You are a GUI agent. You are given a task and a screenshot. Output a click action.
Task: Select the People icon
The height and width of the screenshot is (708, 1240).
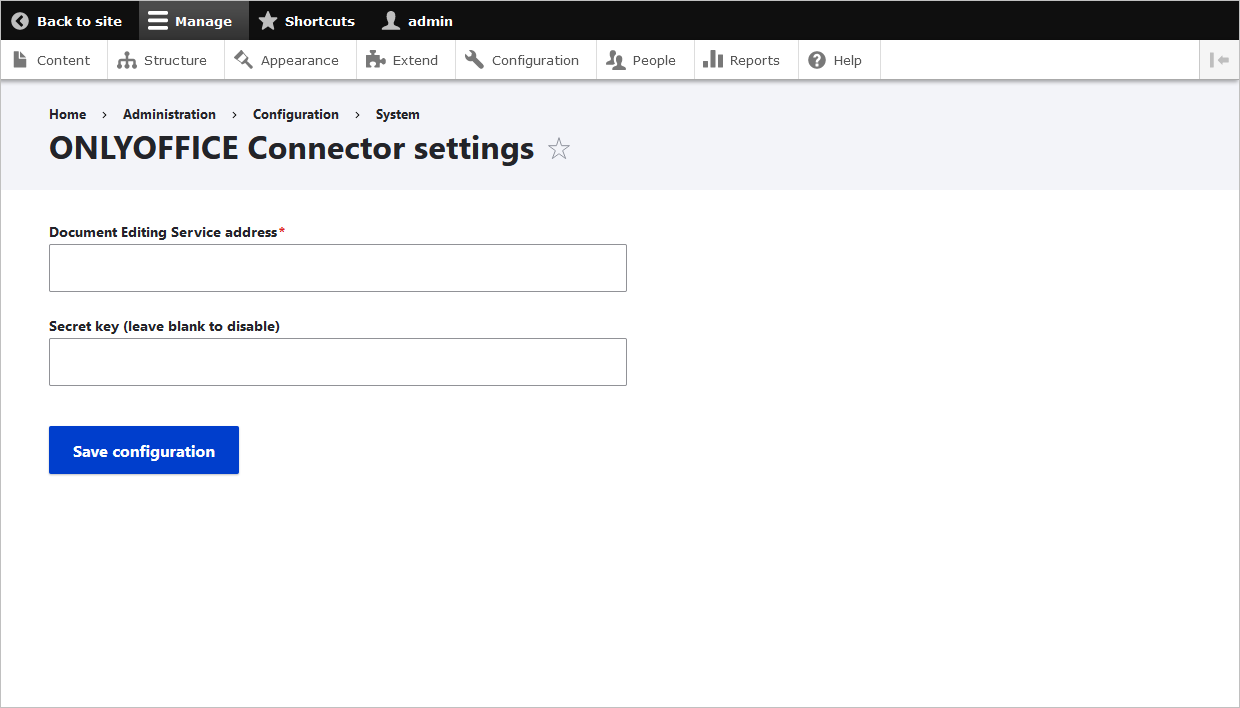coord(617,59)
